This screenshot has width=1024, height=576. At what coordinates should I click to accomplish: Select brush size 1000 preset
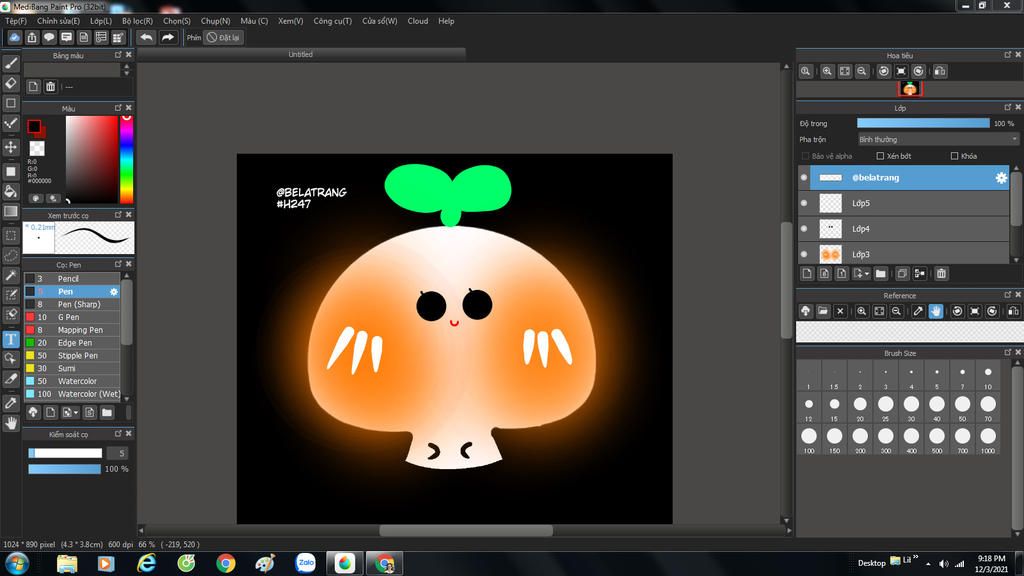coord(988,439)
